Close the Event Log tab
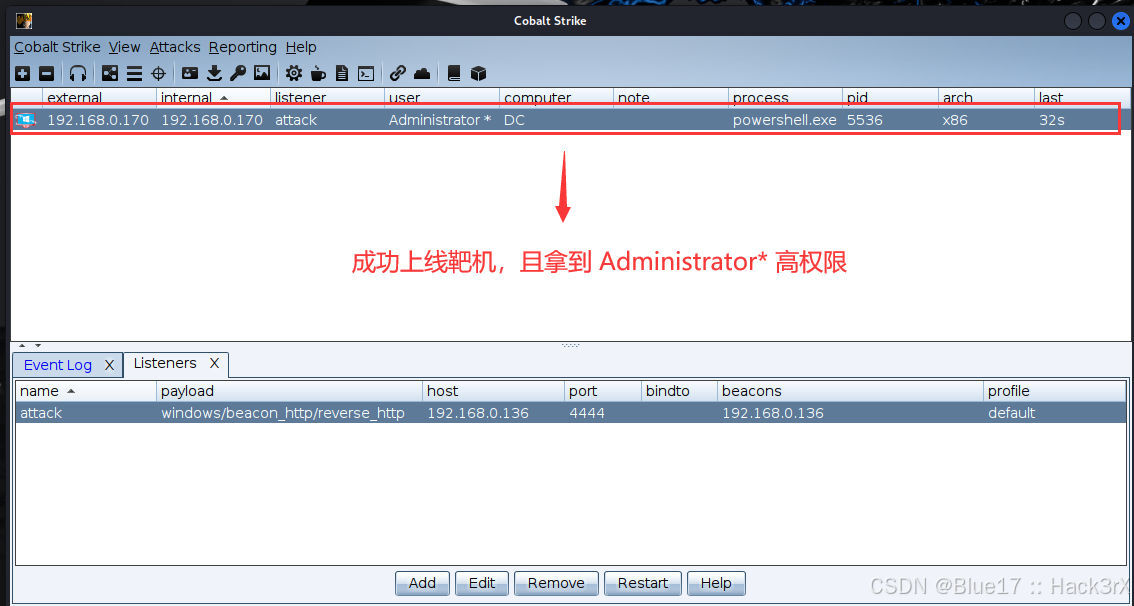The image size is (1134, 606). point(109,365)
